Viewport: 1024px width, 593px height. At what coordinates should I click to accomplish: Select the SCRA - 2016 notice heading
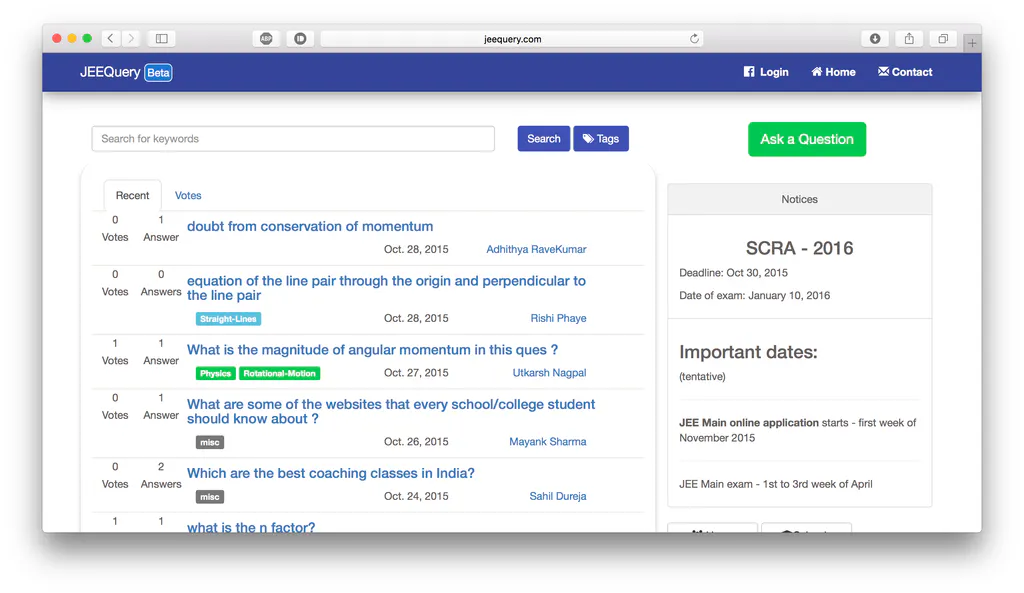799,248
